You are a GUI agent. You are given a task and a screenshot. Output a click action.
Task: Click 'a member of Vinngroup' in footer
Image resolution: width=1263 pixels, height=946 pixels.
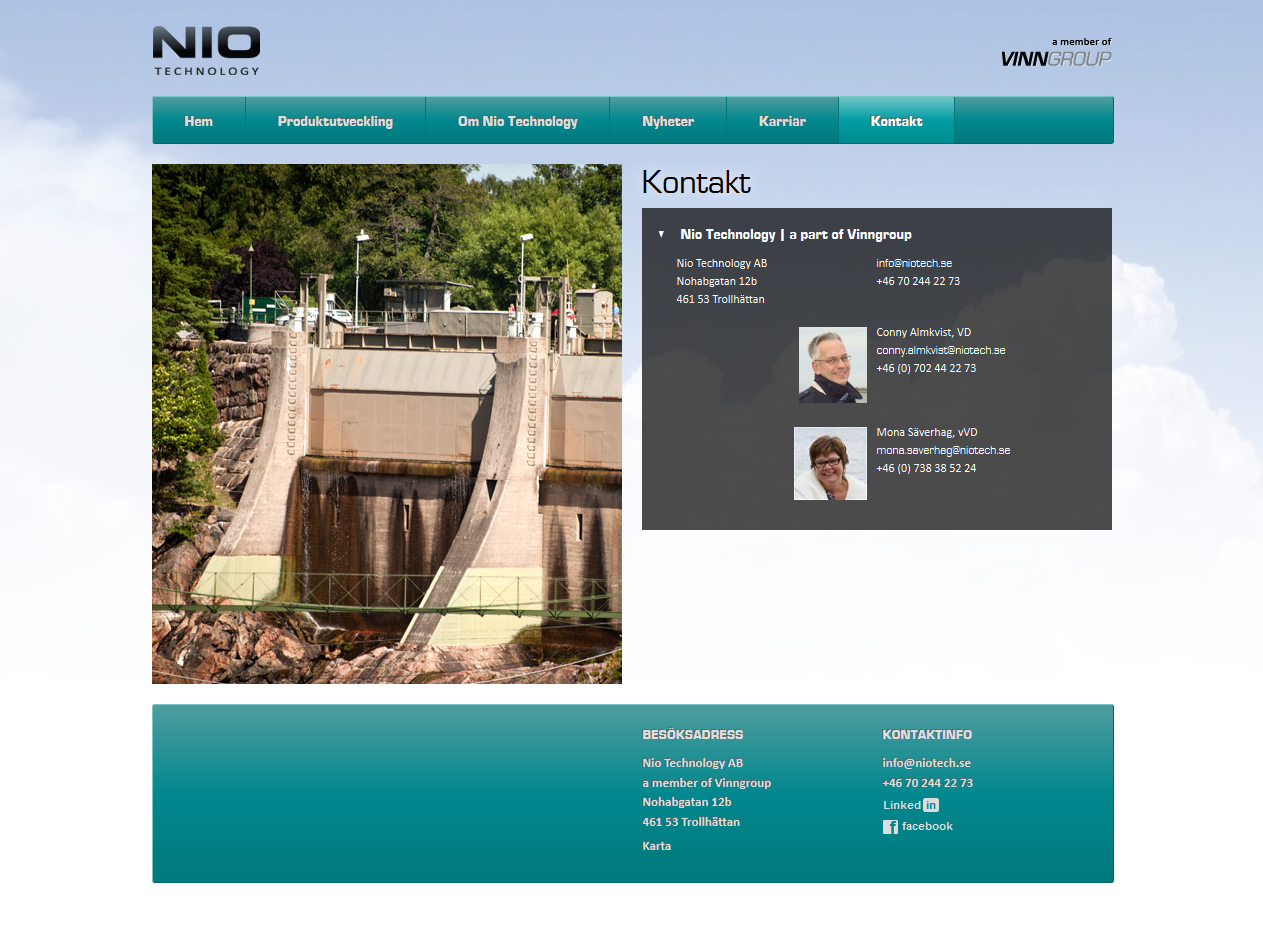707,783
